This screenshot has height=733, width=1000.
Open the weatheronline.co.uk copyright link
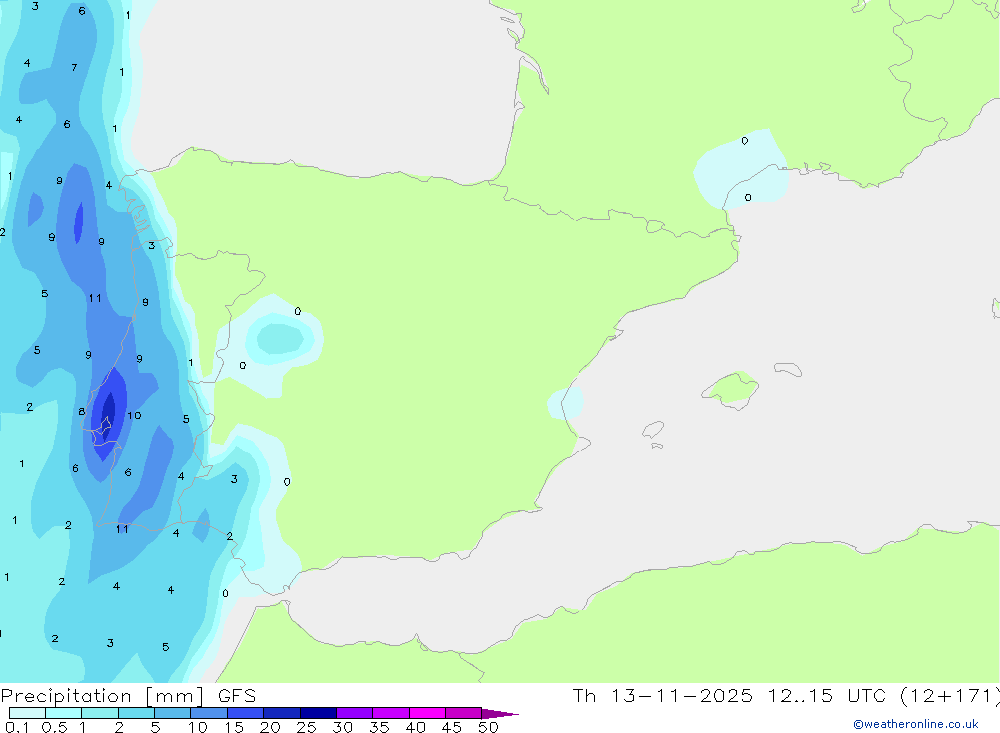916,724
